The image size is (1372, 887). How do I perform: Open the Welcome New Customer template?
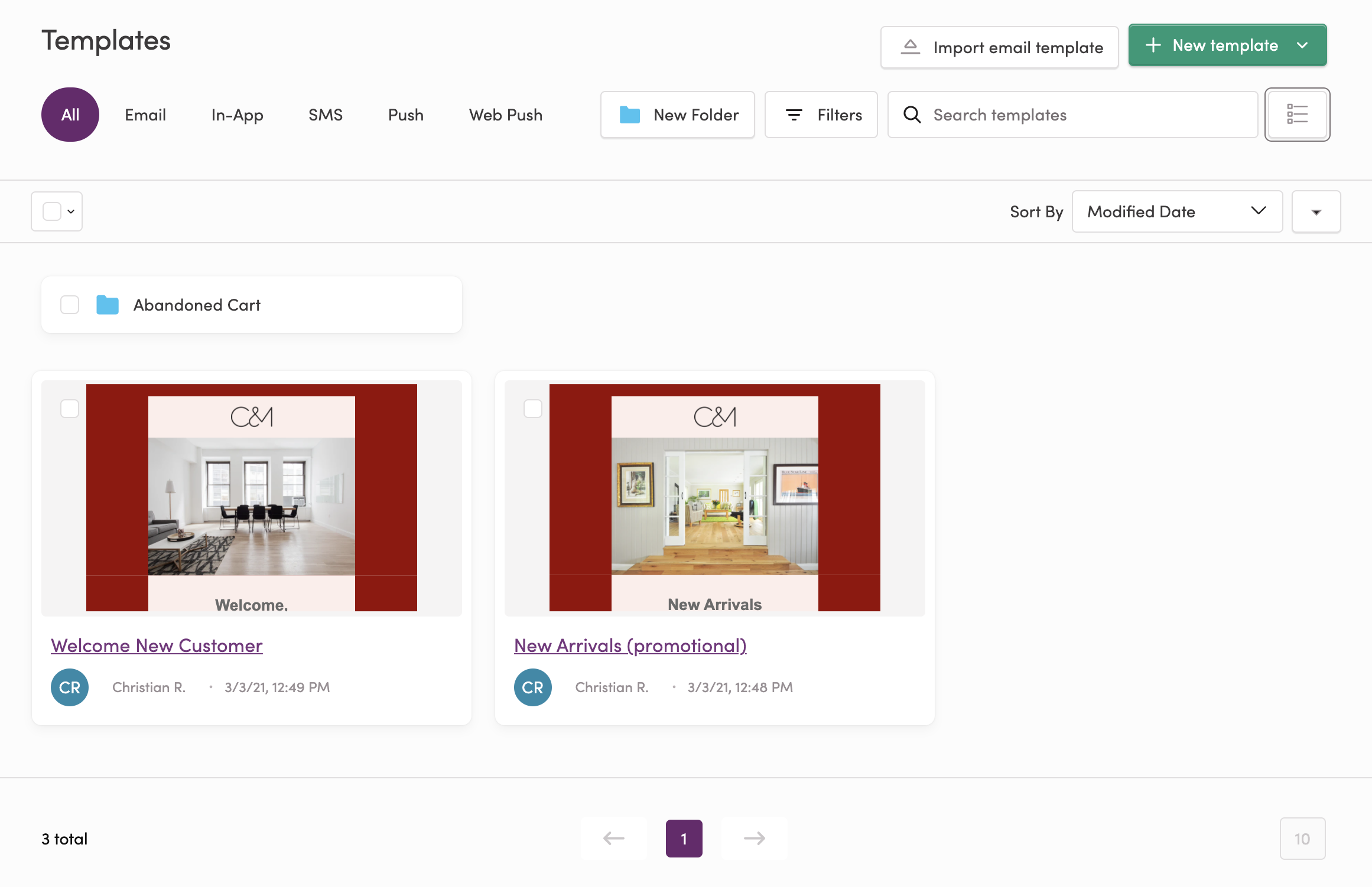[x=156, y=644]
